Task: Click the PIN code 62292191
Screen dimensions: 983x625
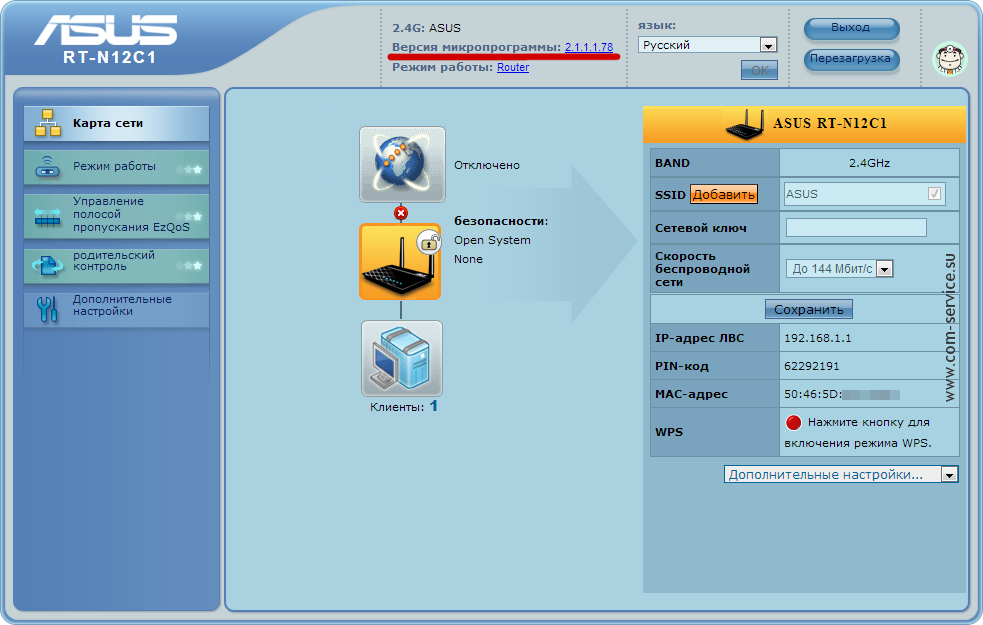Action: [x=811, y=366]
